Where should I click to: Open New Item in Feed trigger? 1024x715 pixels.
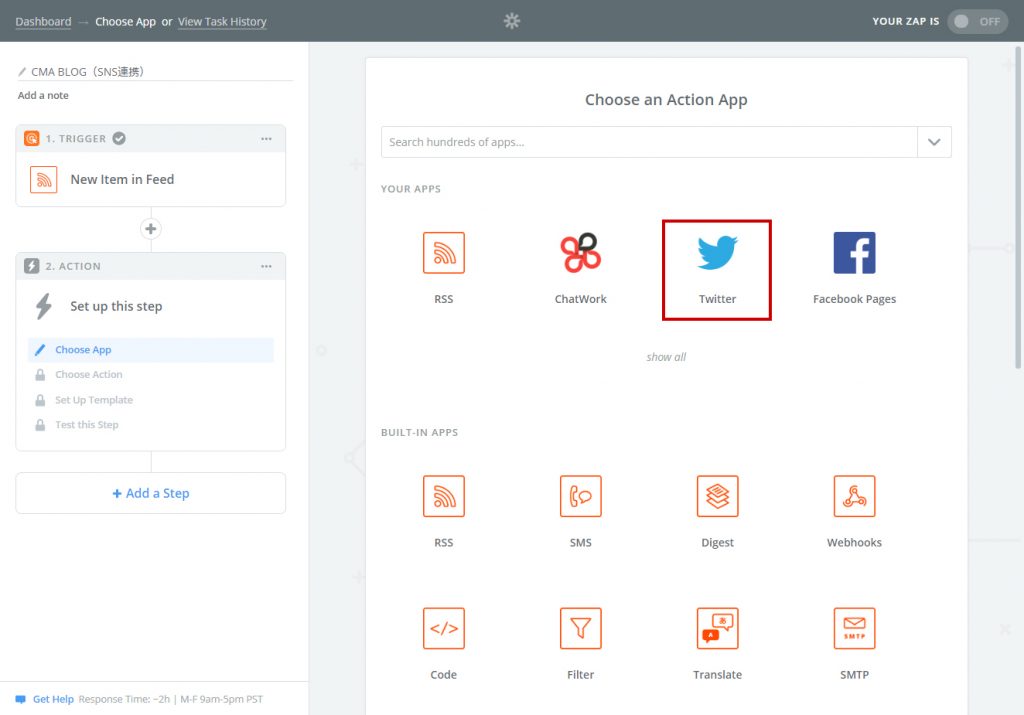[122, 180]
